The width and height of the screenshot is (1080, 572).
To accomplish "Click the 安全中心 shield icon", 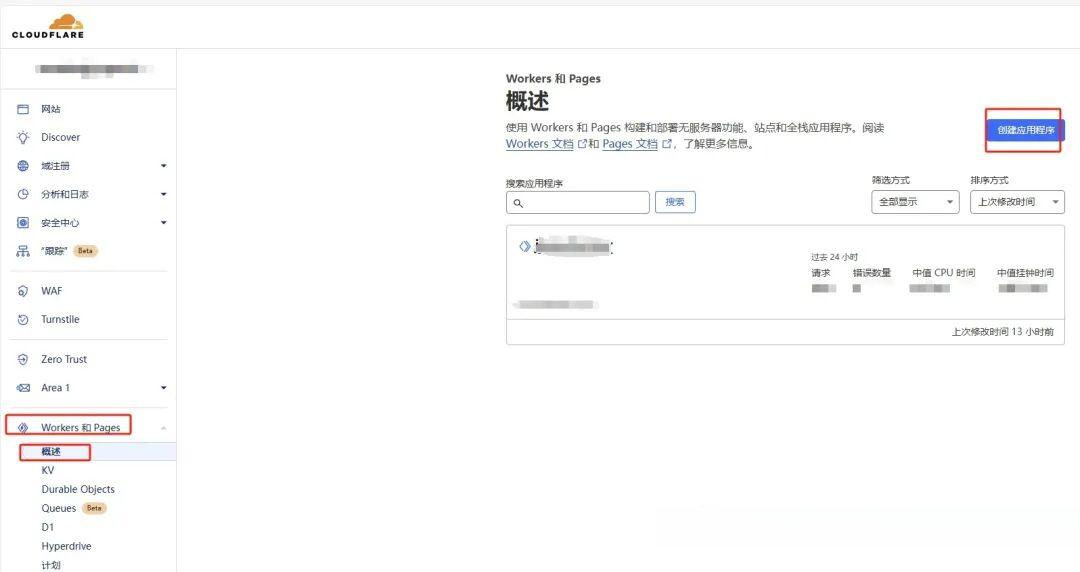I will (23, 223).
